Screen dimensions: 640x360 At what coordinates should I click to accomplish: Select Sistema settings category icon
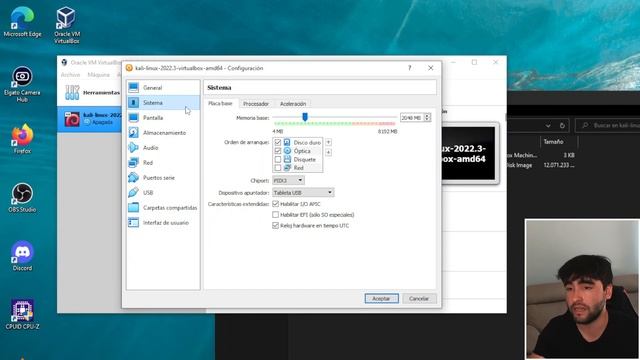133,102
